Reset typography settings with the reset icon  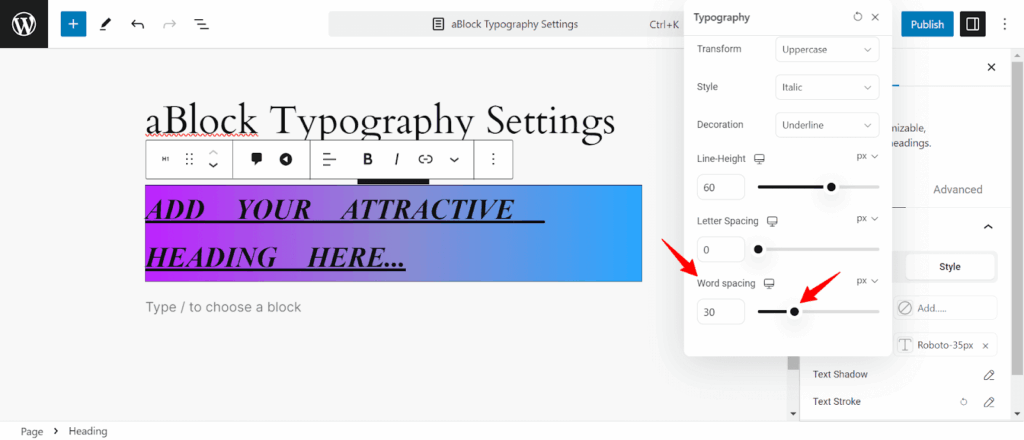pyautogui.click(x=857, y=17)
